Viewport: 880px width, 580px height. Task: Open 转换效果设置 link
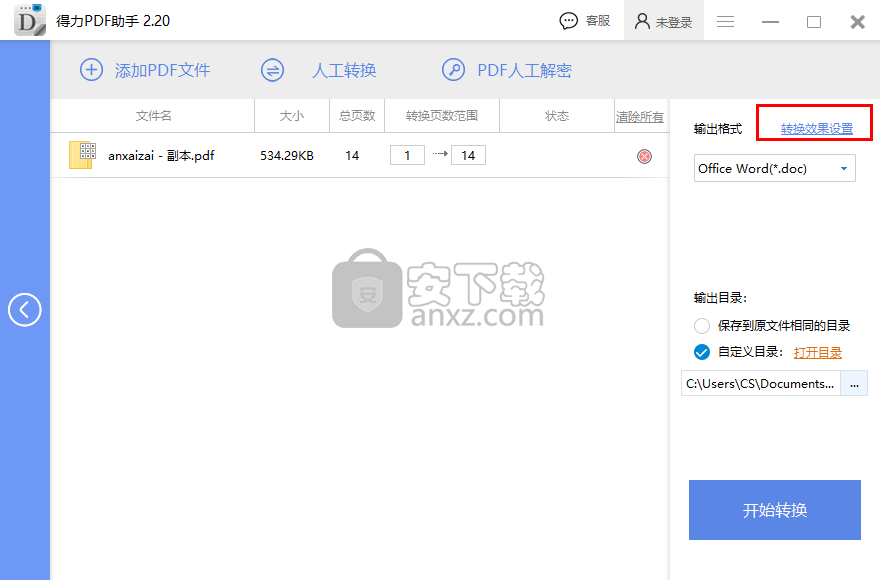pos(817,129)
